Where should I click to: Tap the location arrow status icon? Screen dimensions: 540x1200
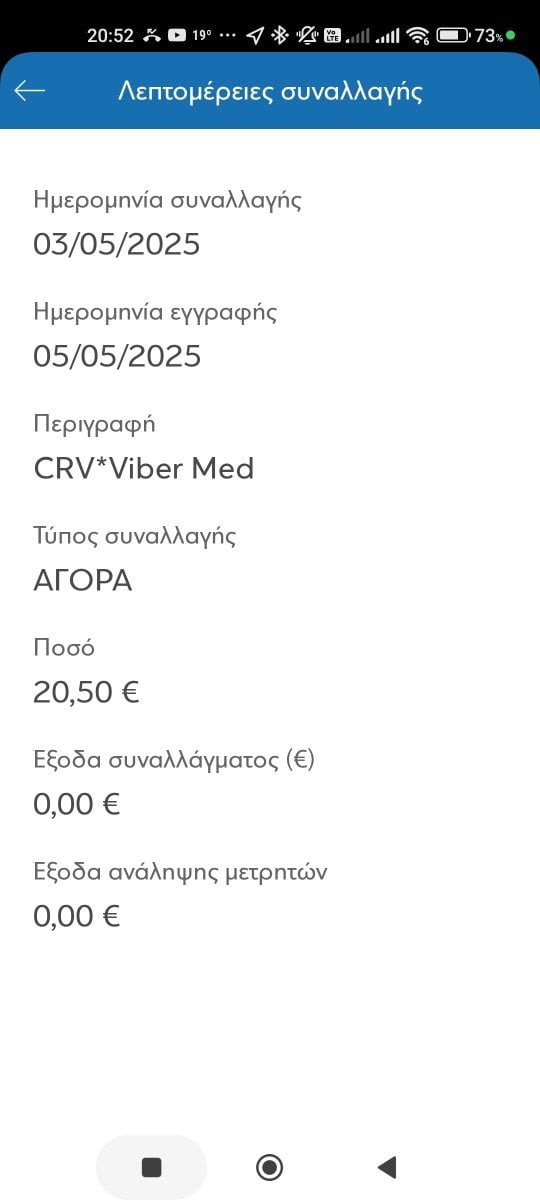[255, 35]
